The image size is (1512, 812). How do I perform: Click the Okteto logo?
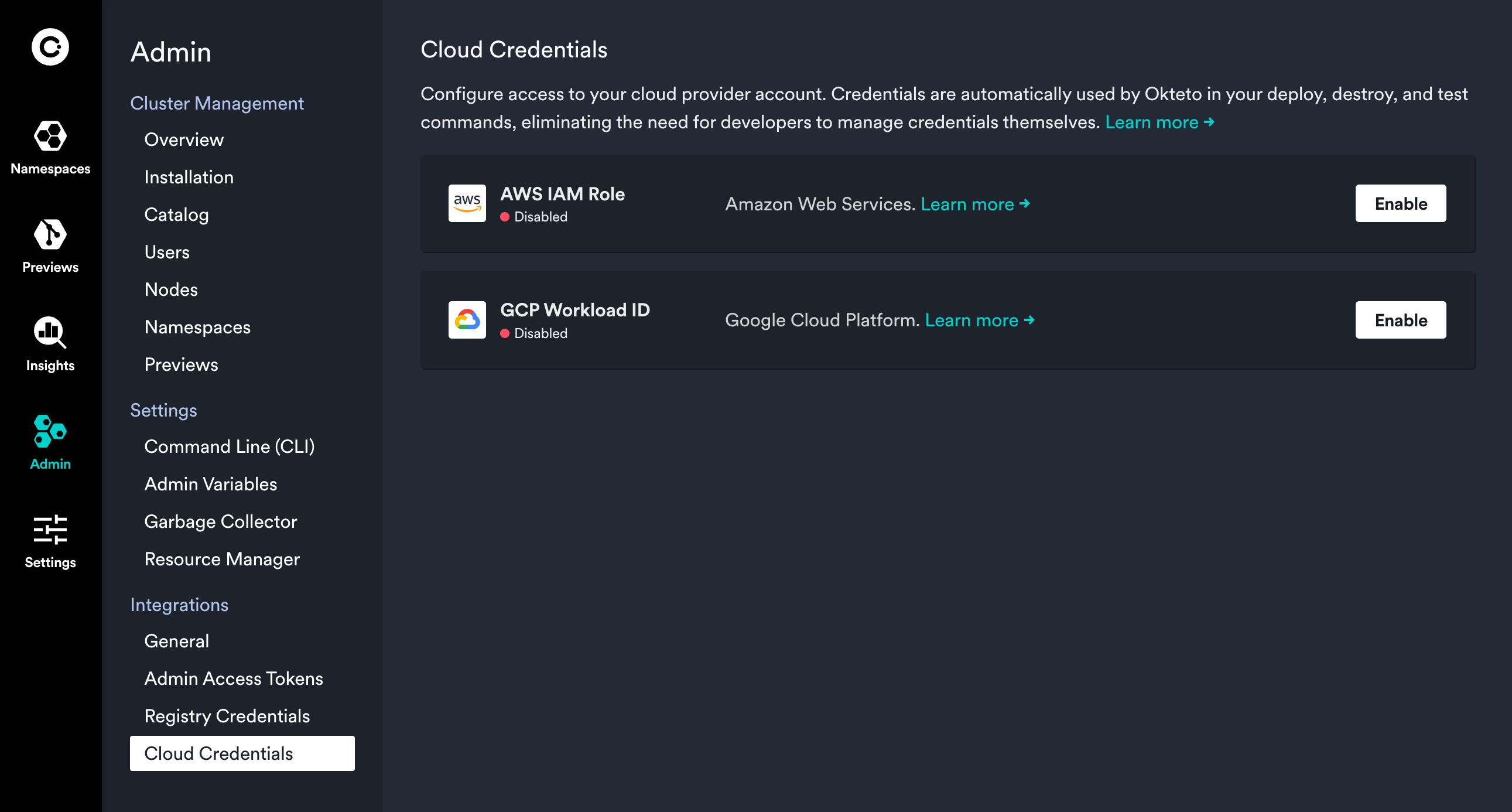pos(50,47)
